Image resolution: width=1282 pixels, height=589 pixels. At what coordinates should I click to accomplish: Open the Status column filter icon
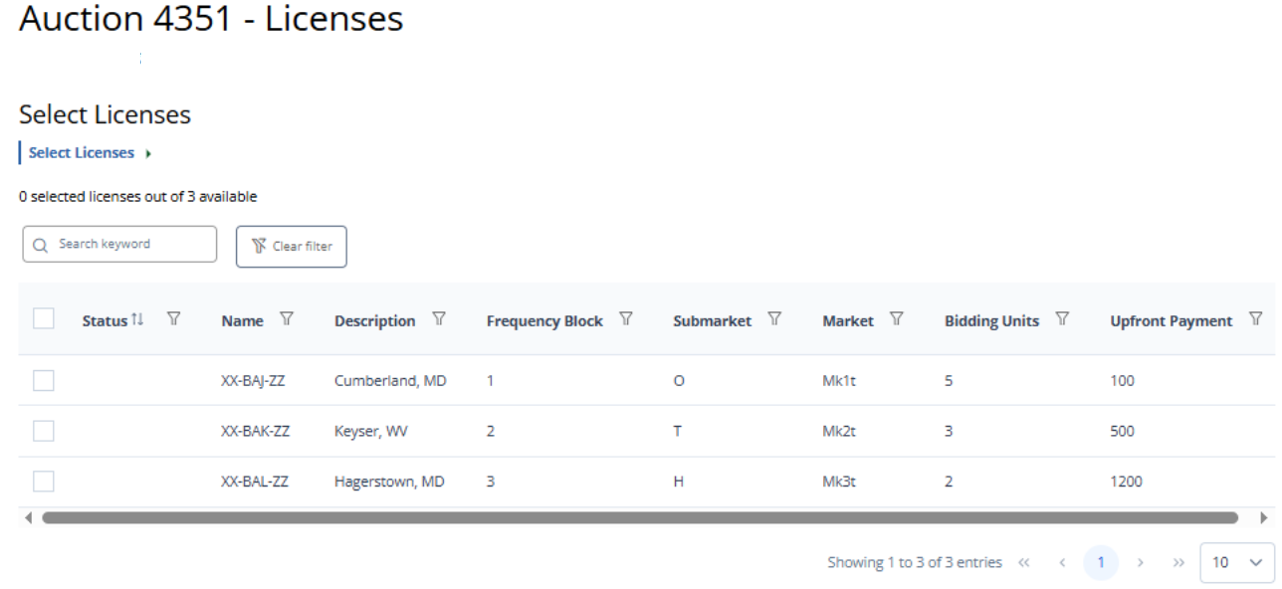click(174, 320)
